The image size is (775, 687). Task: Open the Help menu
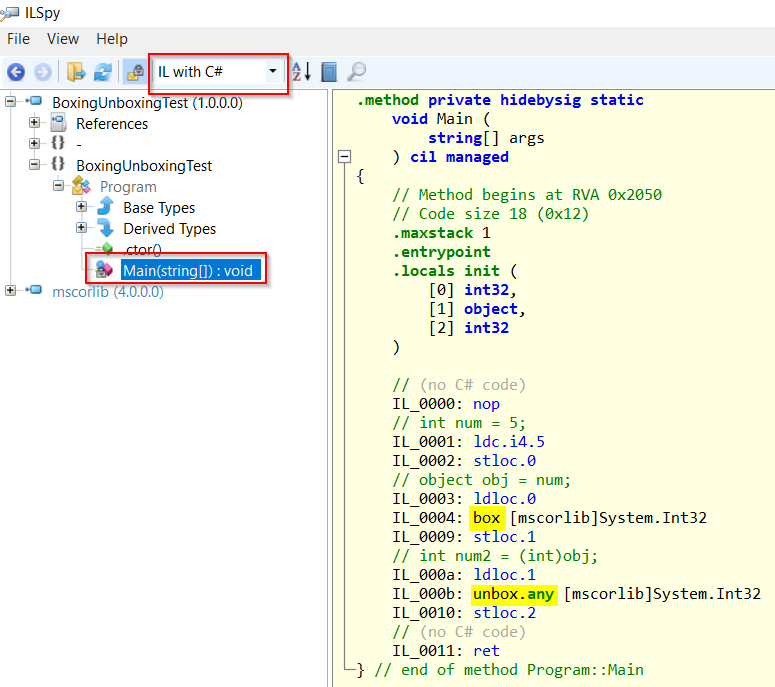click(112, 39)
